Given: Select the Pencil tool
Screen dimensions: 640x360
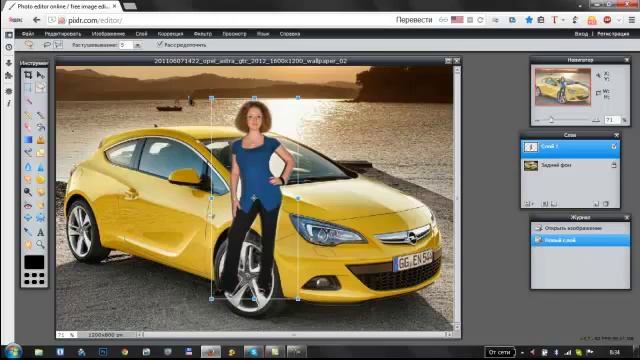Looking at the screenshot, I should [28, 115].
